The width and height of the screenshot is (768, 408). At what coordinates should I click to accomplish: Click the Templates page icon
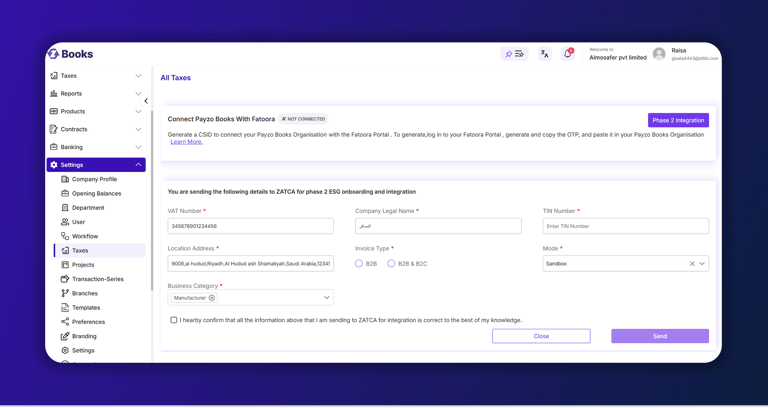click(65, 308)
